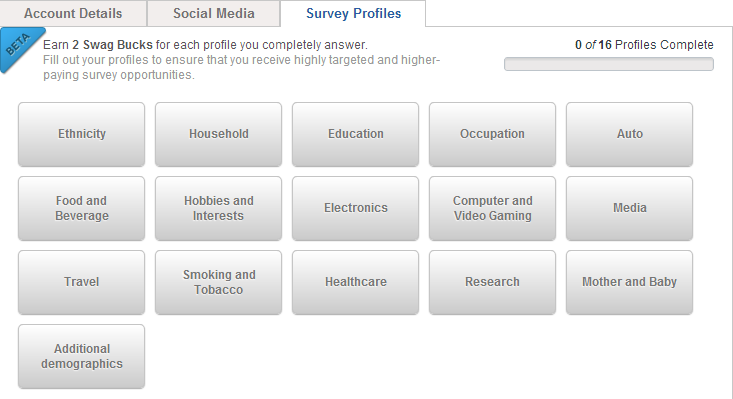Choose the Occupation profile

tap(492, 134)
